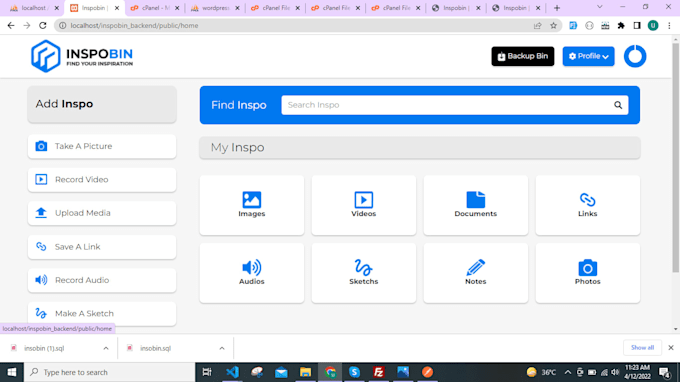Open File Explorer from taskbar
This screenshot has width=680, height=382.
coord(305,372)
